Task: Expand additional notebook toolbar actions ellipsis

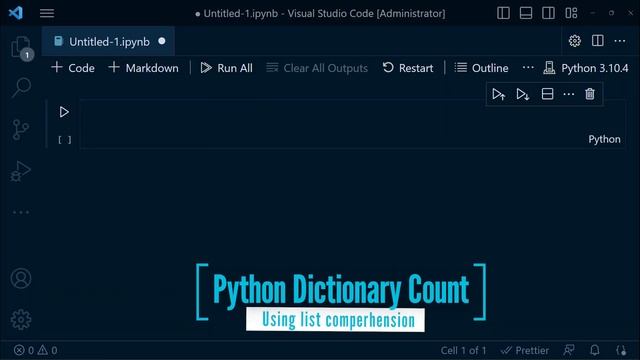Action: coord(528,67)
